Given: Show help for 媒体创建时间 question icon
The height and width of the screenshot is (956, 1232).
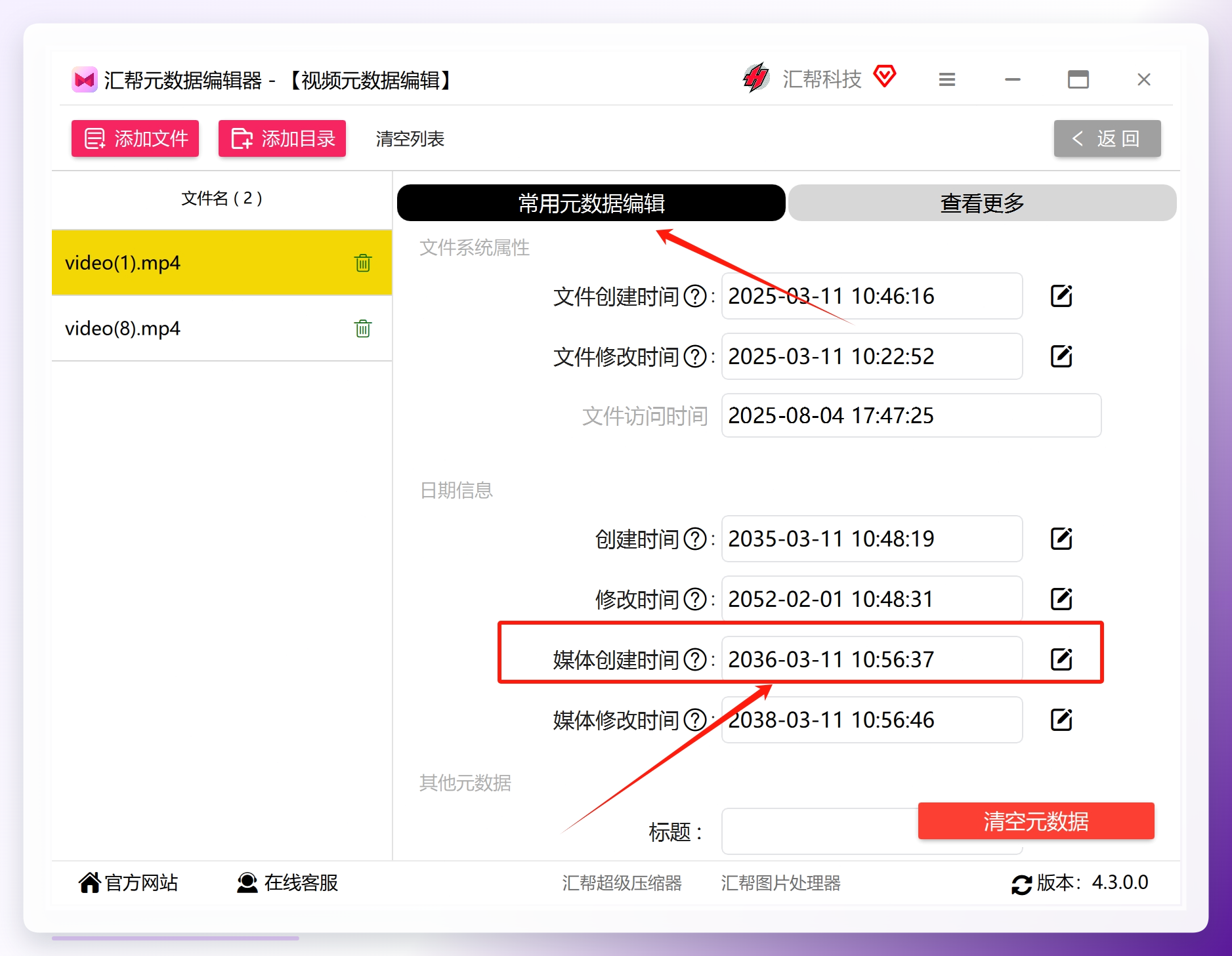Looking at the screenshot, I should (695, 660).
